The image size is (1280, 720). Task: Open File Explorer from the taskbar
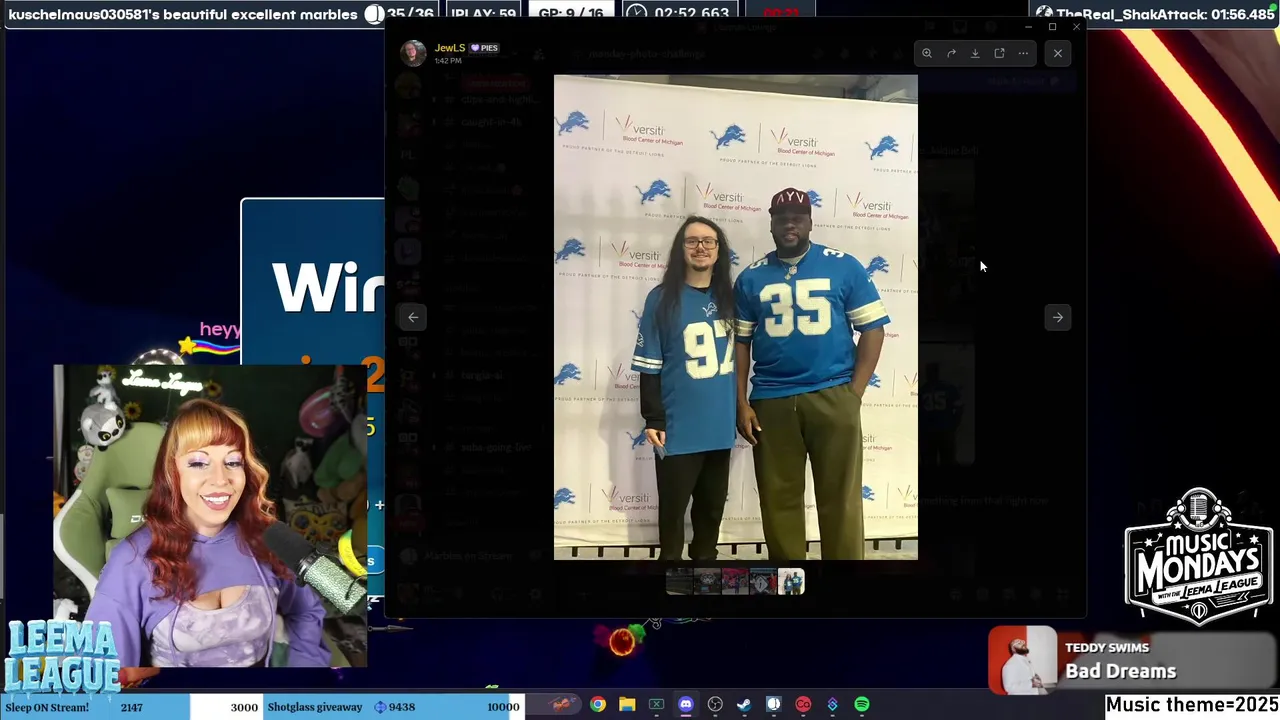pos(627,705)
